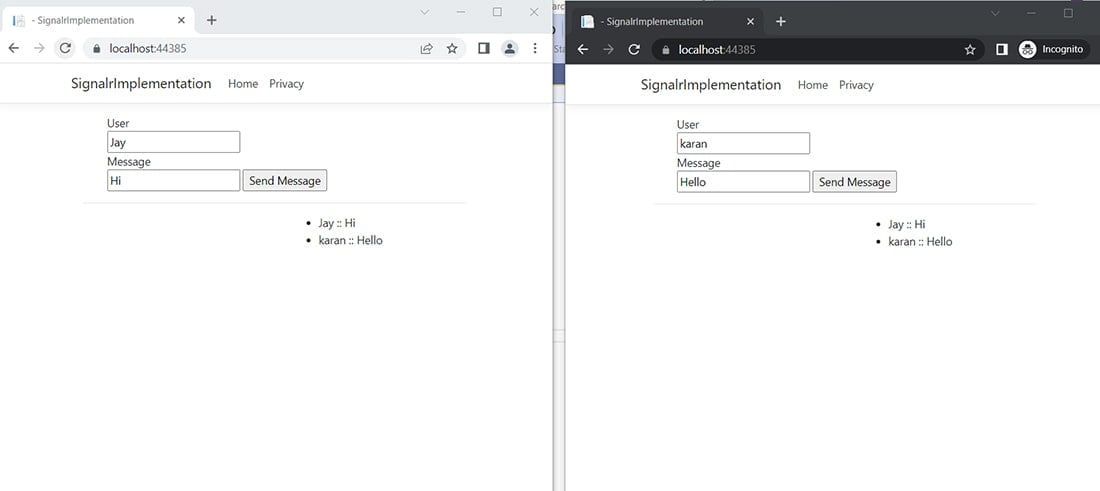Open three-dot Chrome menu in left window
Viewport: 1100px width, 491px height.
(535, 48)
